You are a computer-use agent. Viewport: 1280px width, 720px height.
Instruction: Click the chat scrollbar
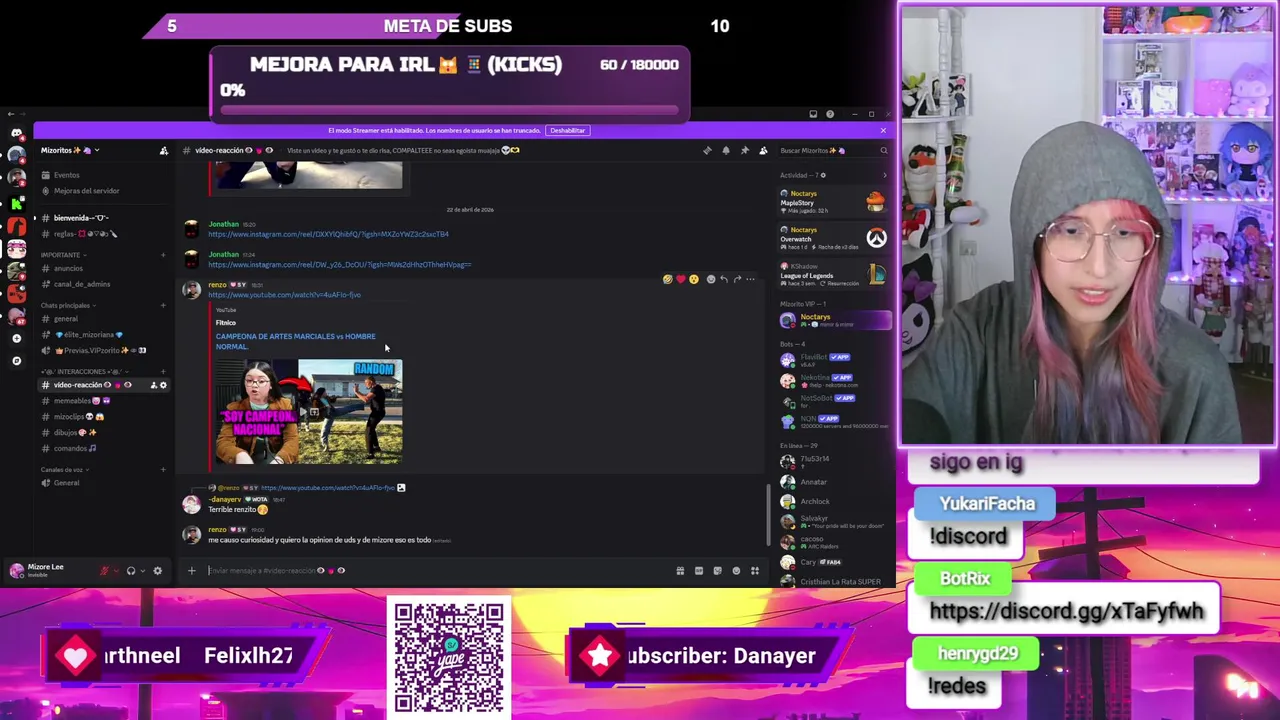pyautogui.click(x=767, y=515)
